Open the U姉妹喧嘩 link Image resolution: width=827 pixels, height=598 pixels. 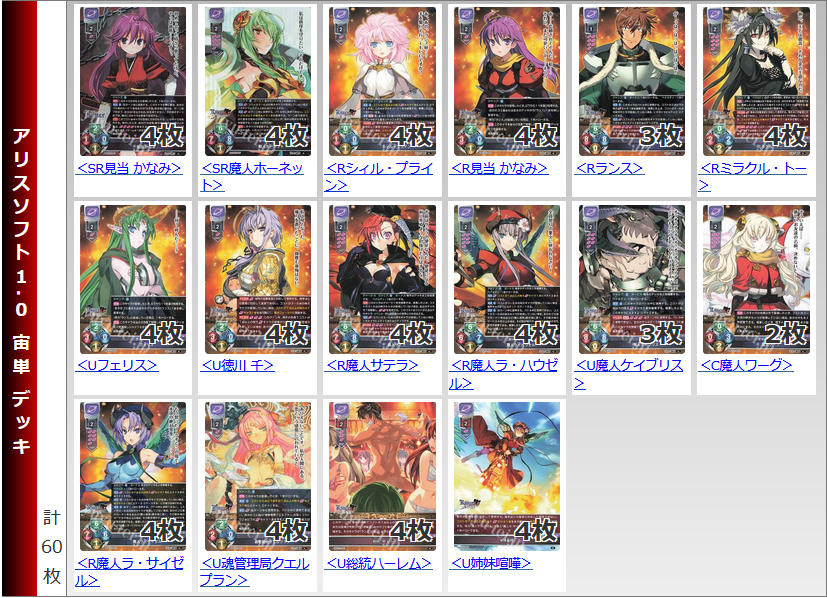click(491, 563)
